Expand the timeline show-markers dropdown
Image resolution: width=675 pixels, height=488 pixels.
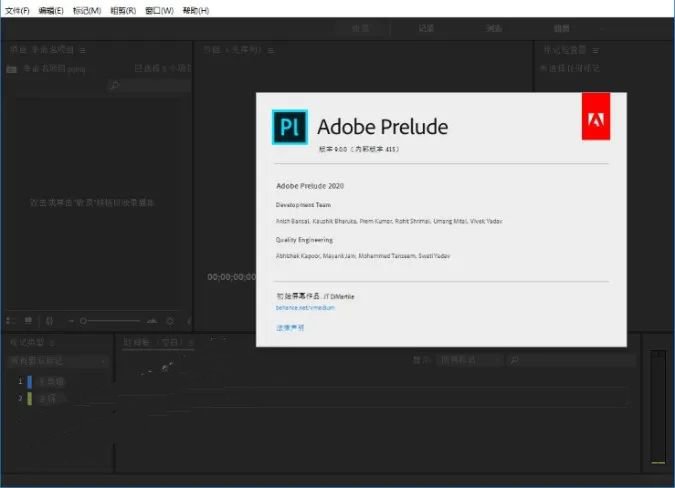pyautogui.click(x=469, y=360)
